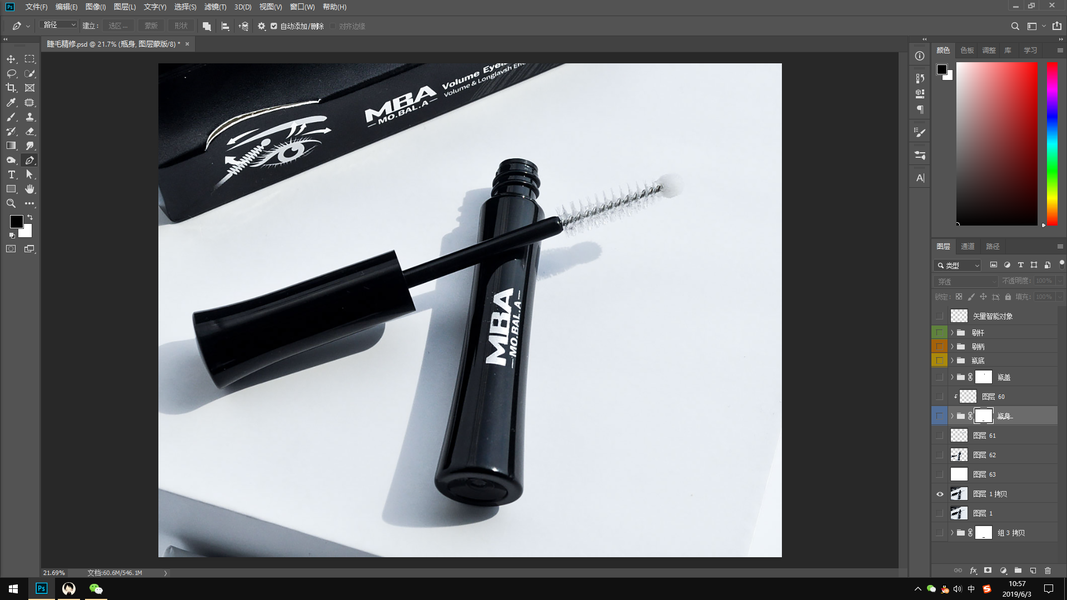Click the create new group folder icon
The width and height of the screenshot is (1067, 600).
click(1018, 570)
